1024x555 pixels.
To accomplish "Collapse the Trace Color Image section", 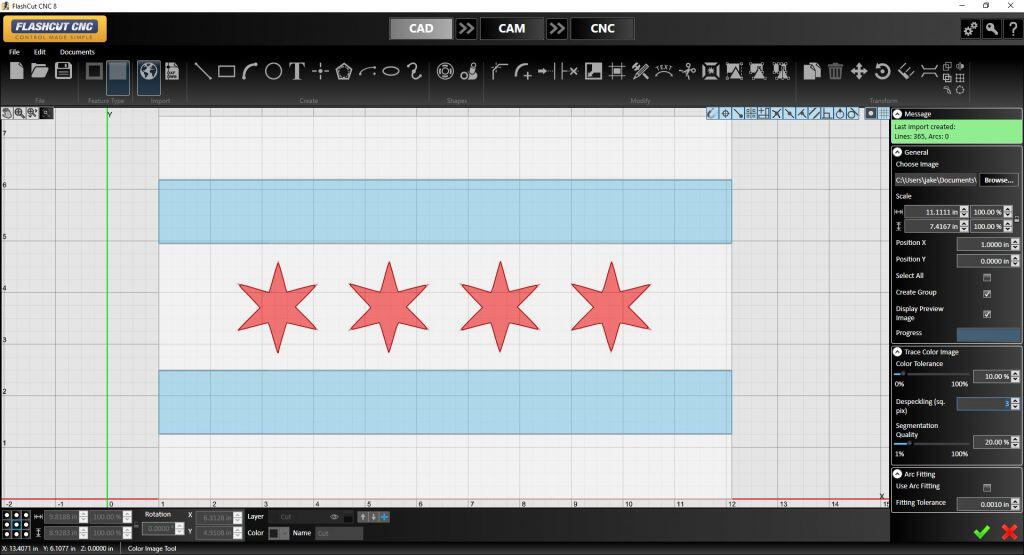I will click(897, 351).
